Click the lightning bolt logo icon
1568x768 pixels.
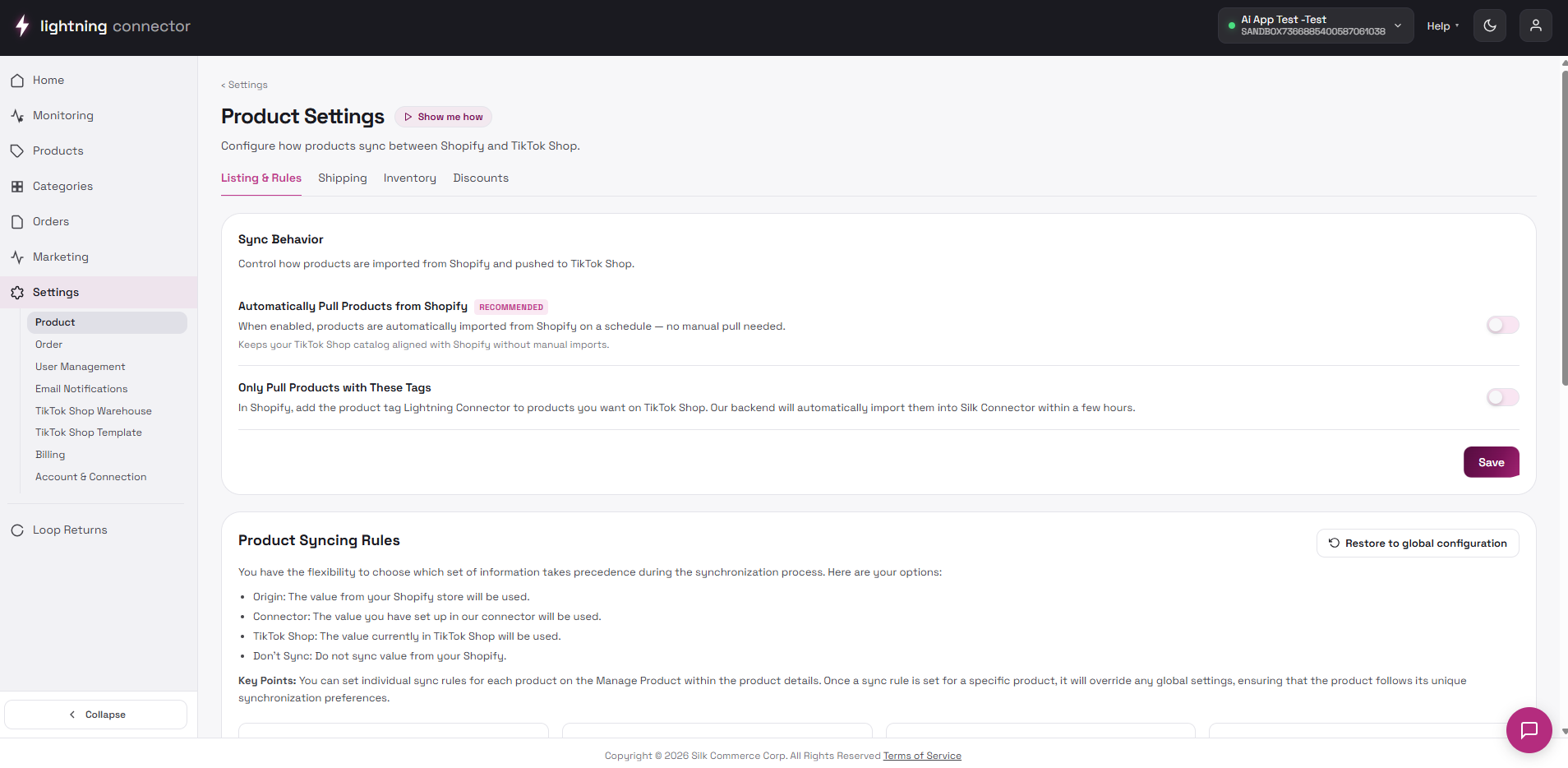(x=22, y=26)
